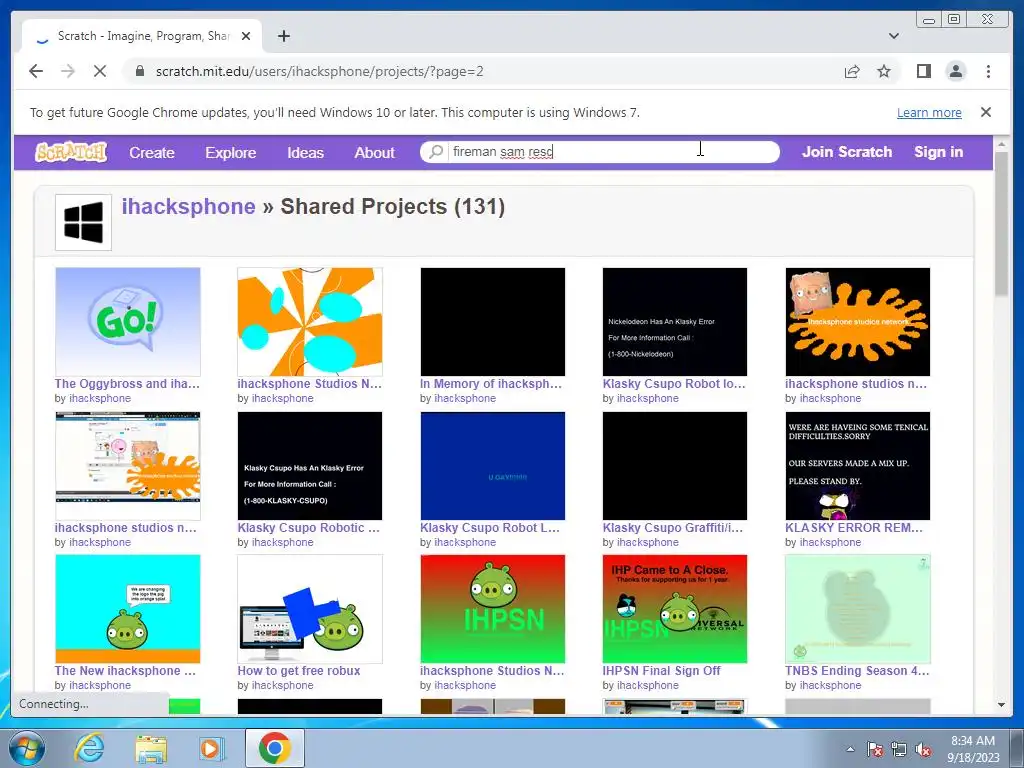Click Sign in
This screenshot has width=1024, height=768.
pos(938,152)
